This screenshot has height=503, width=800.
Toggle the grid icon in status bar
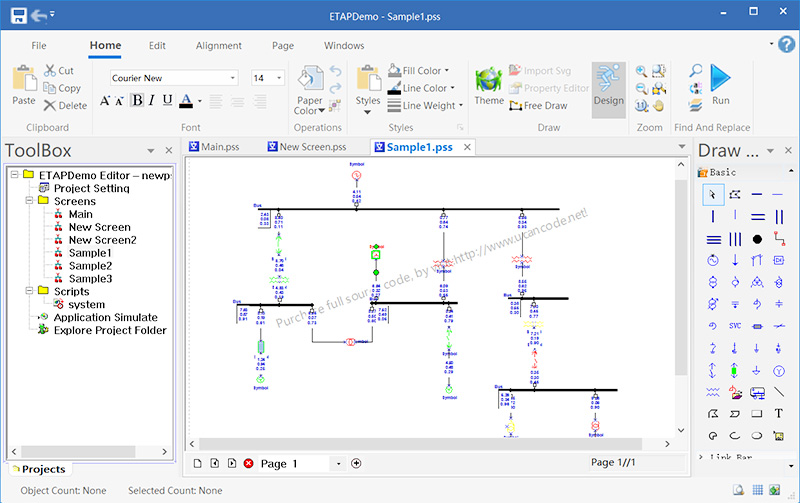pyautogui.click(x=758, y=490)
